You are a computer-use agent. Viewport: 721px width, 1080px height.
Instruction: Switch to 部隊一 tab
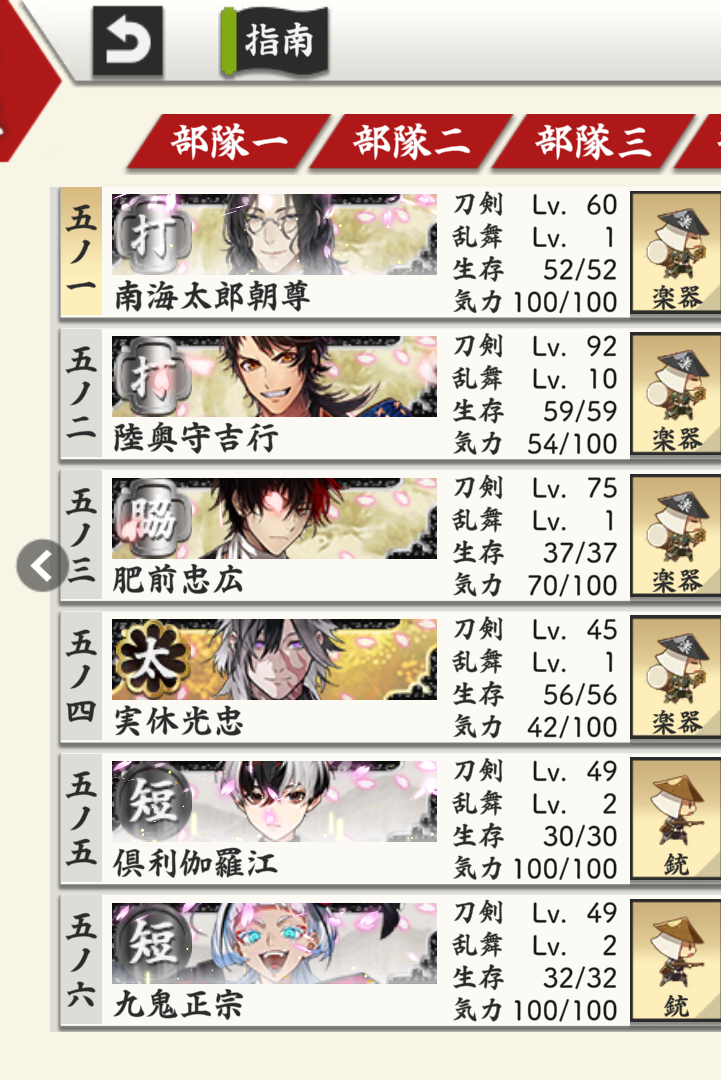pyautogui.click(x=229, y=141)
